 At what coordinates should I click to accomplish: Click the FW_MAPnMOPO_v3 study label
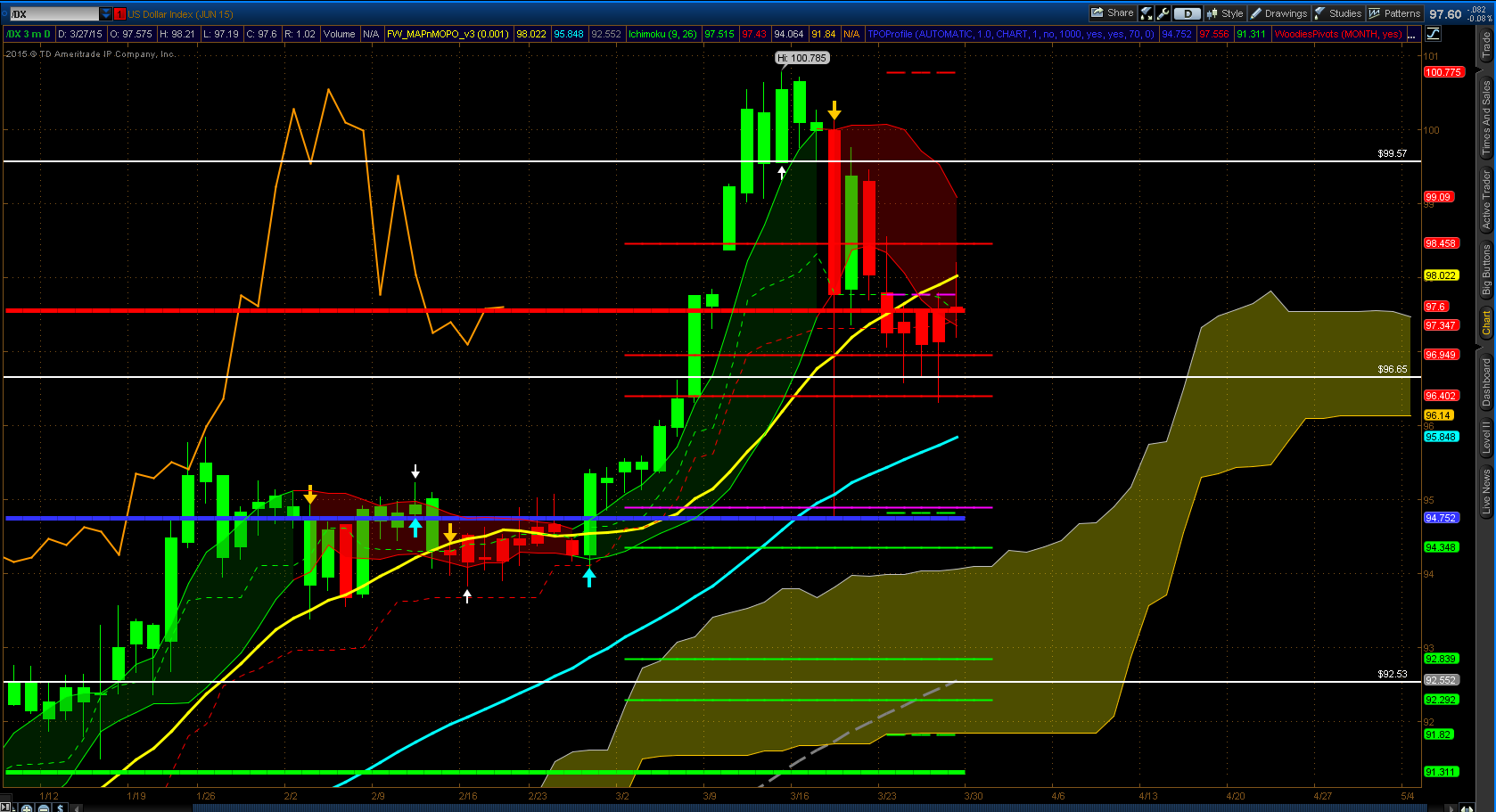click(x=448, y=34)
